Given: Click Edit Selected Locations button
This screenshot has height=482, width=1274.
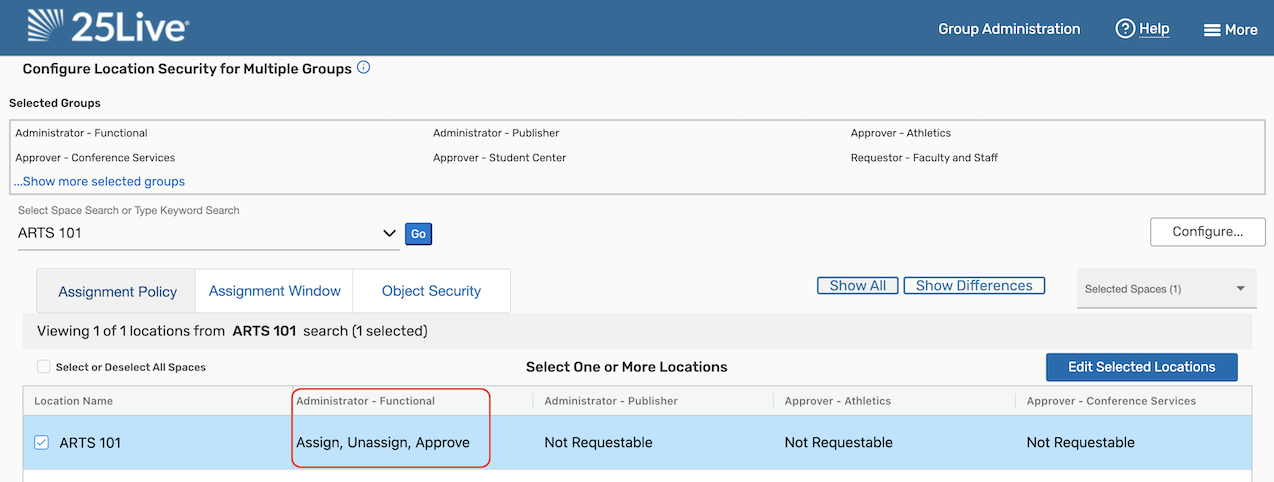Looking at the screenshot, I should click(1141, 367).
